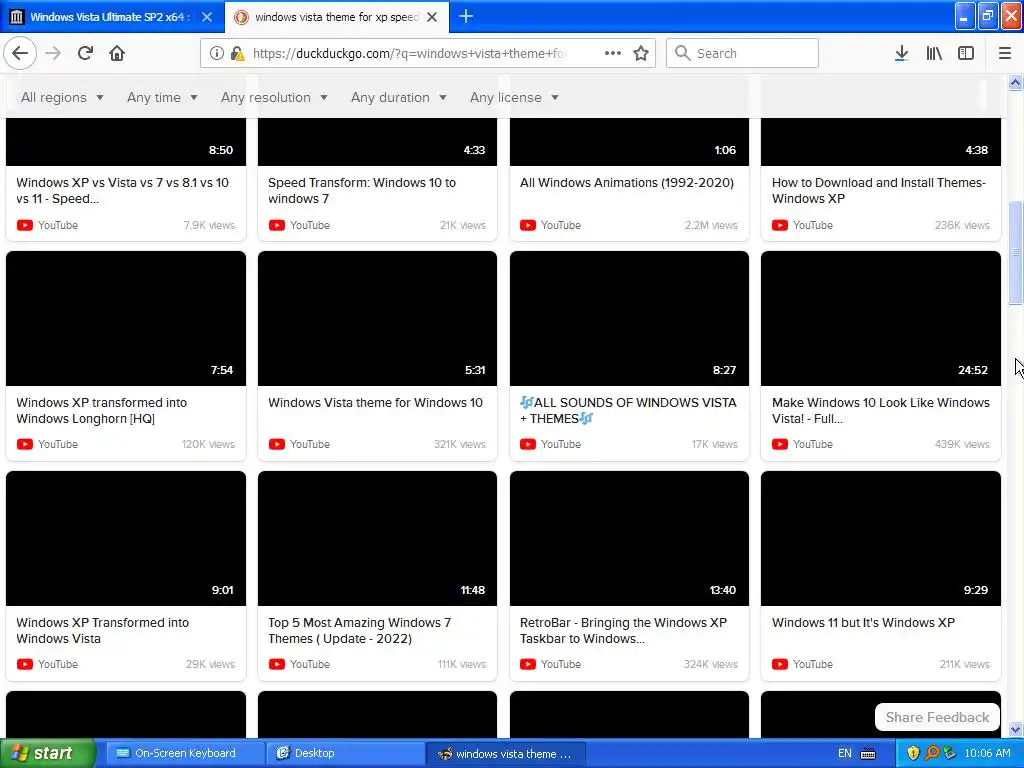Open the downloads panel

click(901, 54)
